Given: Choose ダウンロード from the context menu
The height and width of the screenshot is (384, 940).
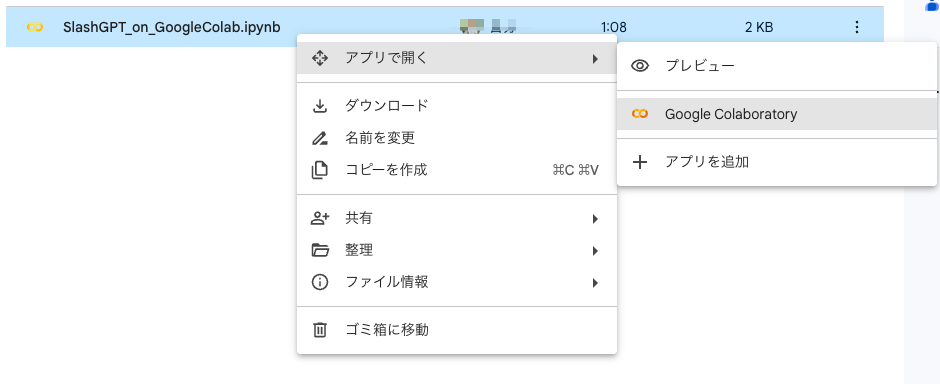Looking at the screenshot, I should tap(457, 106).
